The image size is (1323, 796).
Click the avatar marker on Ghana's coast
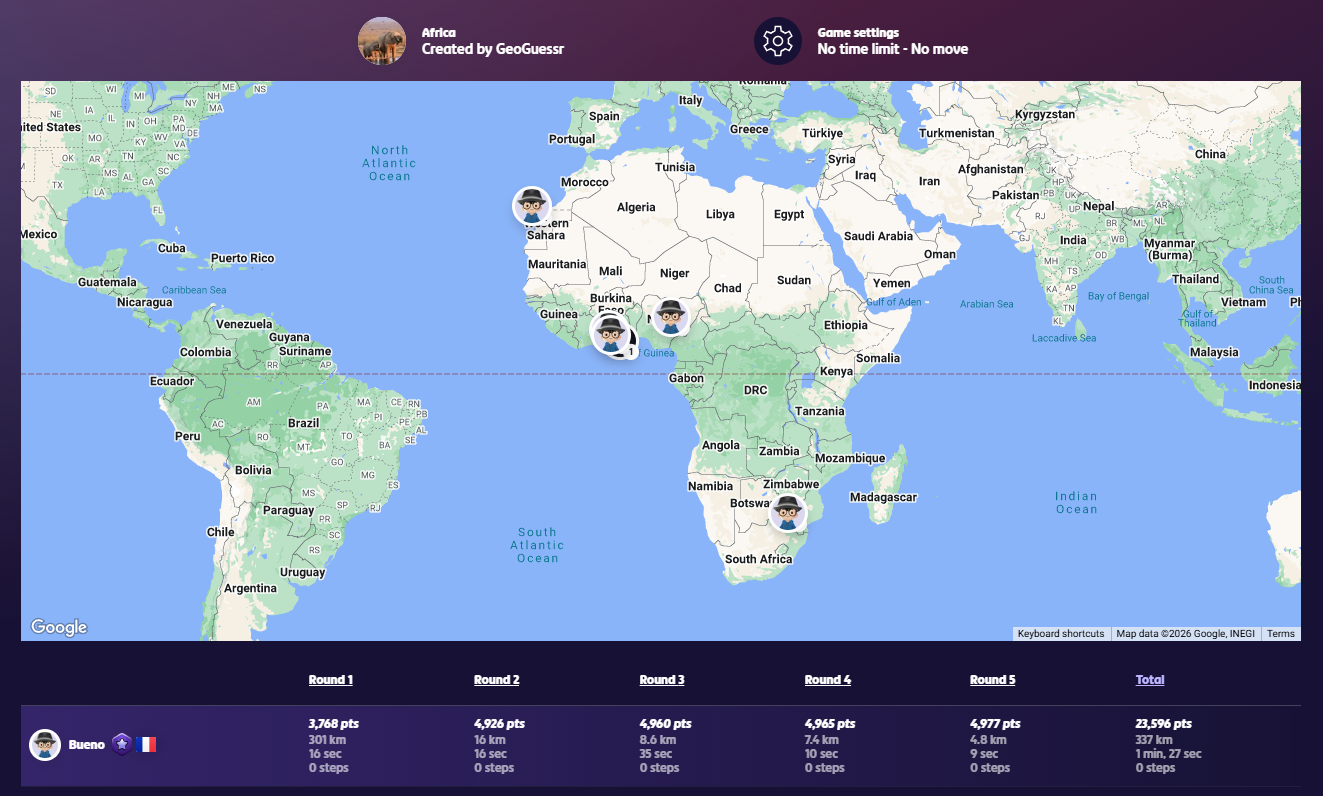(610, 333)
